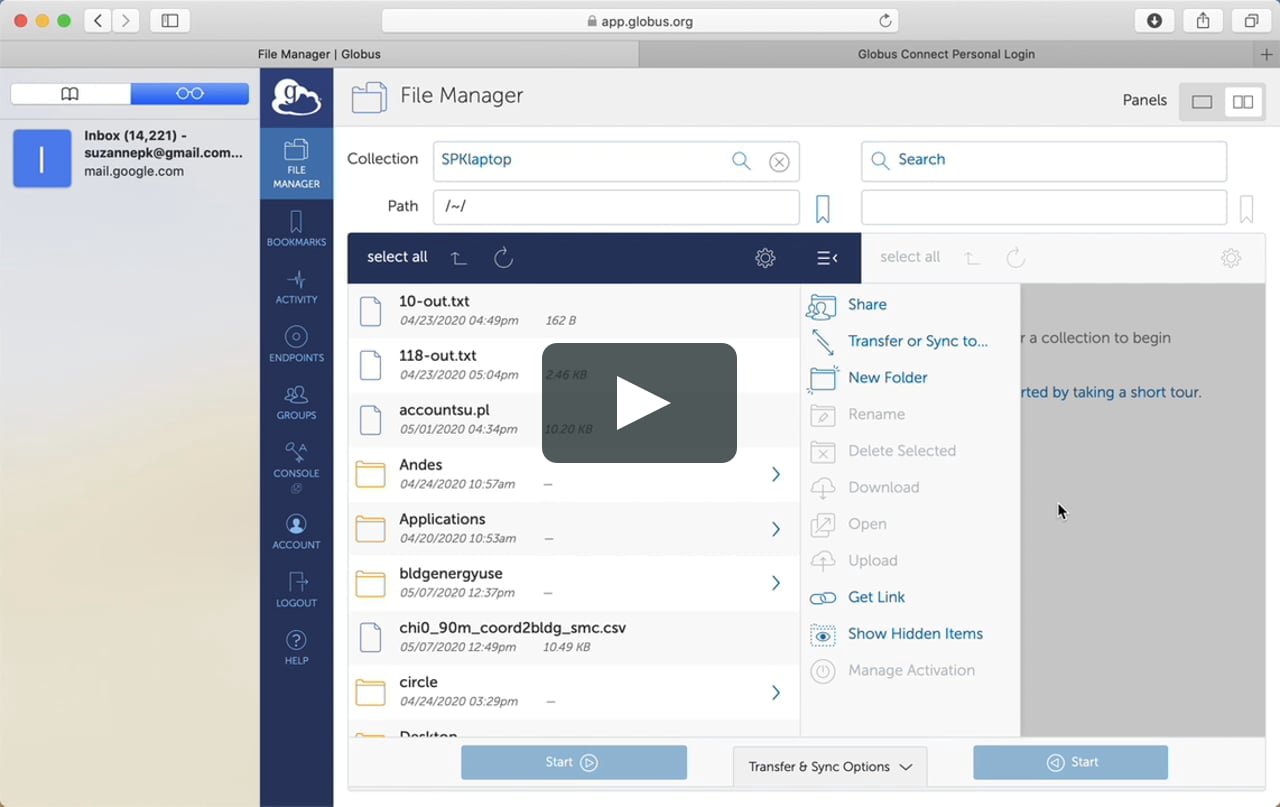
Task: Select chi0_90m_coord2bldg_smc.csv file
Action: (574, 637)
